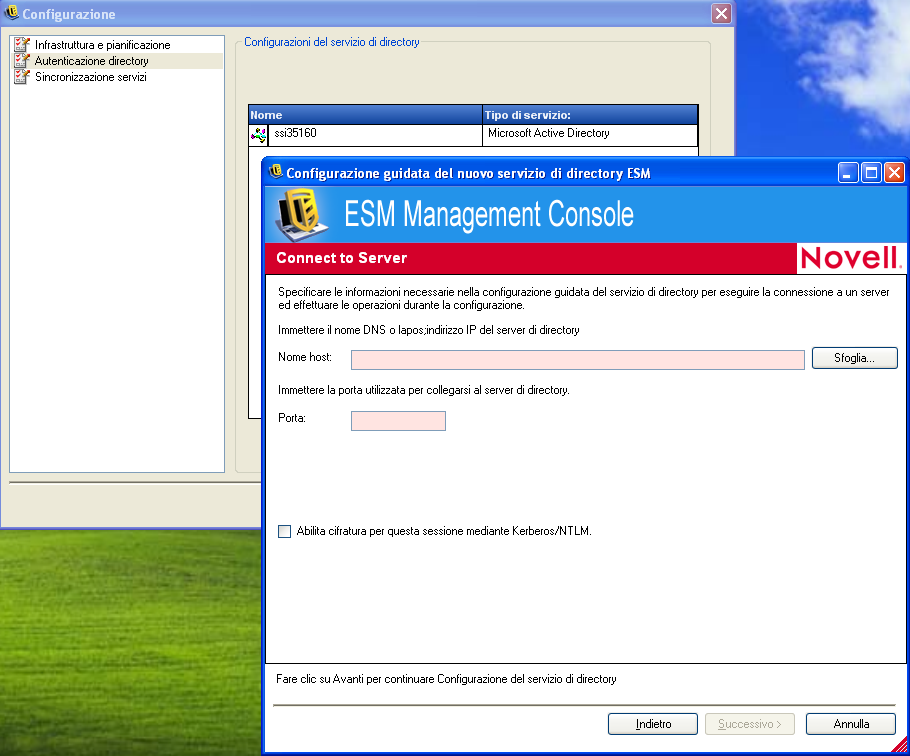
Task: Select the Microsoft Active Directory cell
Action: pos(590,135)
